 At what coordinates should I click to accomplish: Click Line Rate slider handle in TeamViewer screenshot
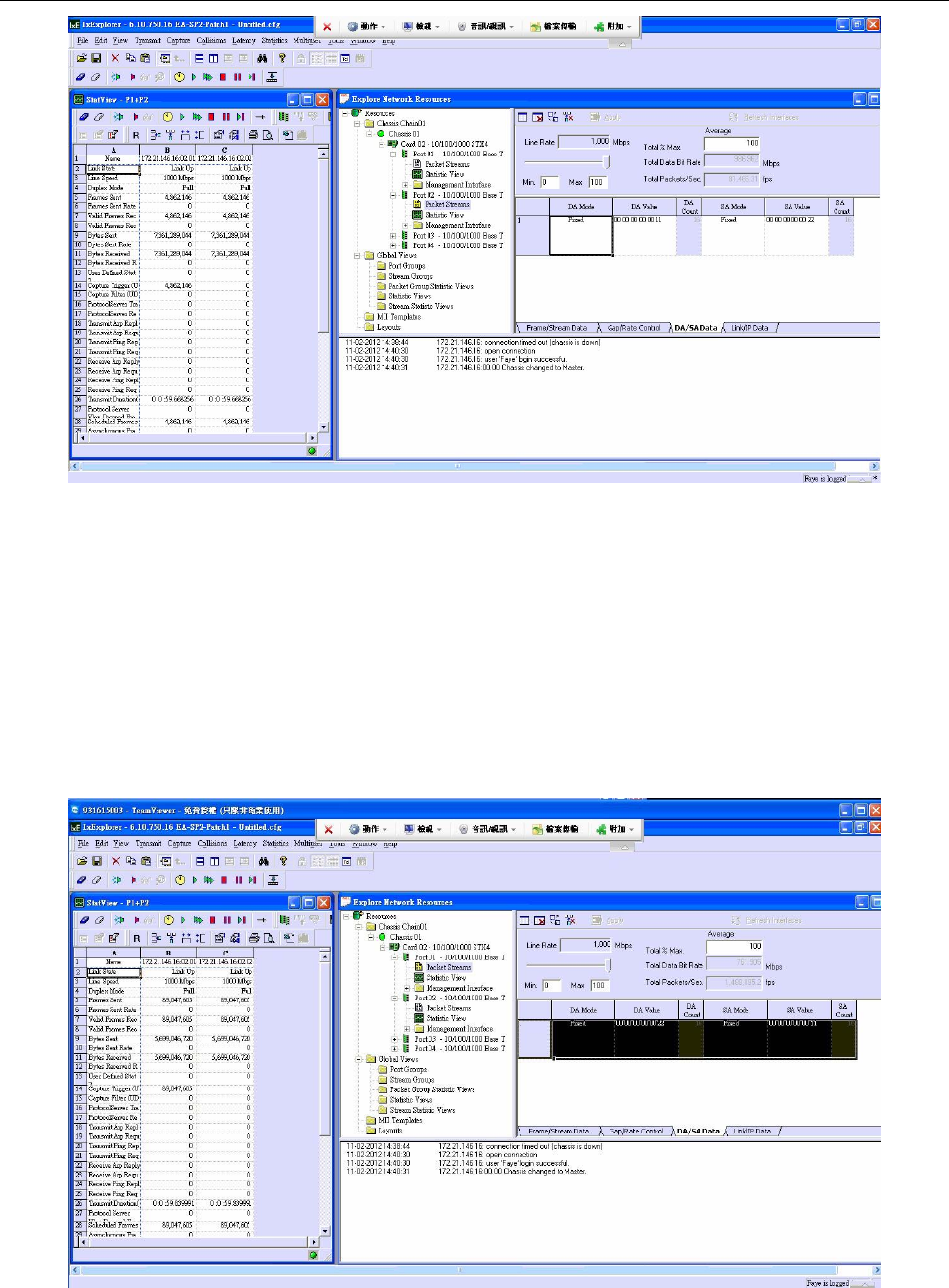(609, 965)
